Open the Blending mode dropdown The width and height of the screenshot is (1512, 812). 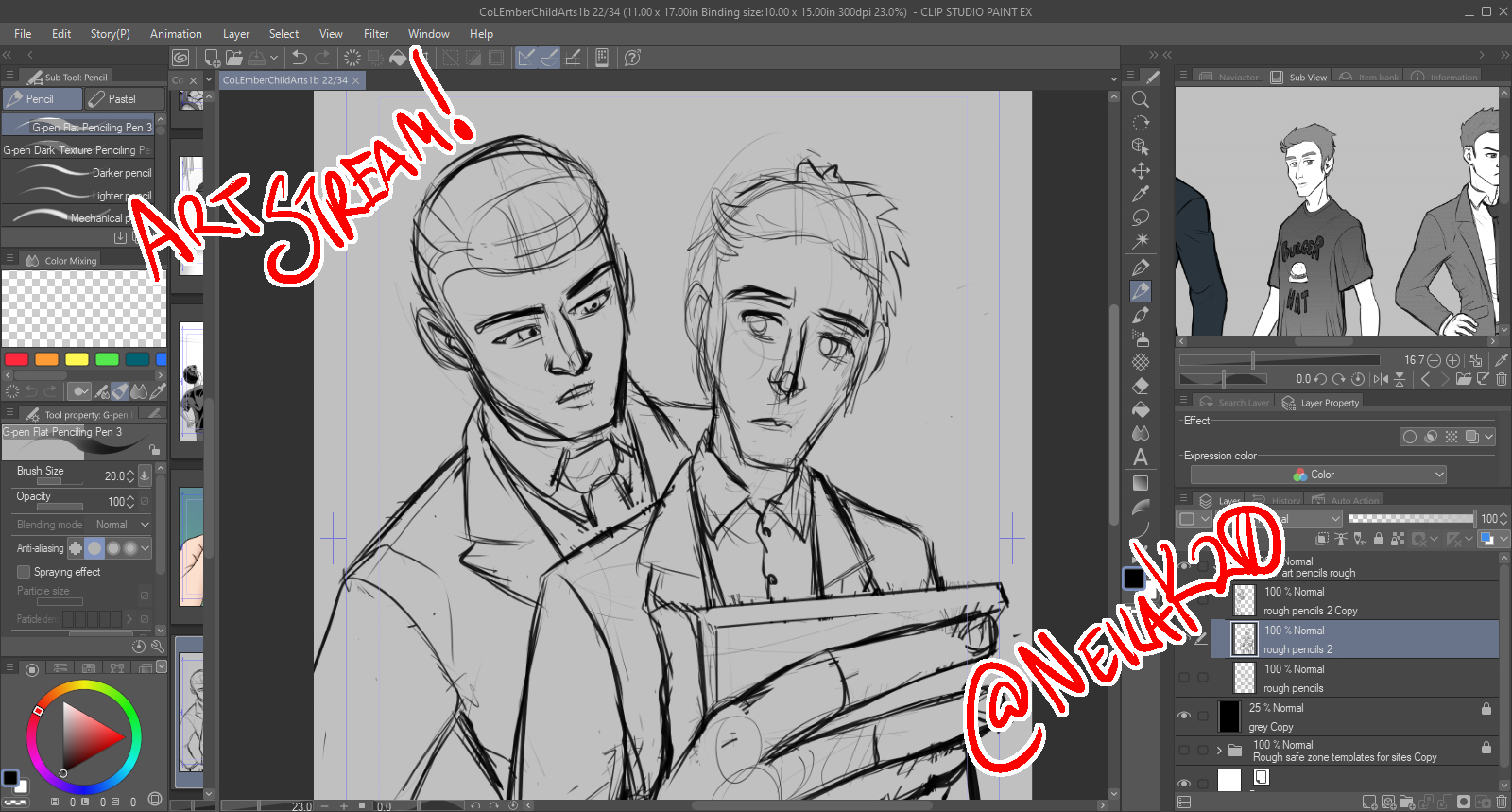[x=122, y=525]
